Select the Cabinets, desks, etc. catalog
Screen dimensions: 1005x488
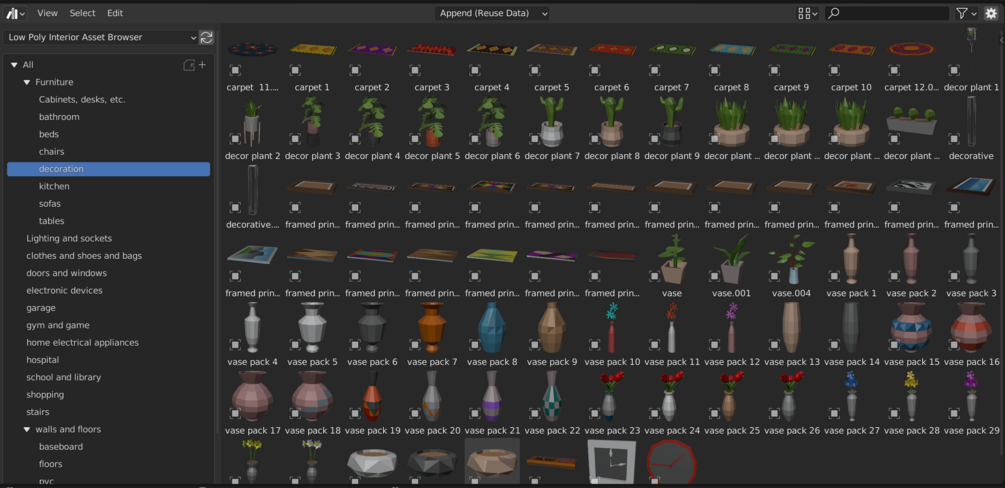(82, 99)
